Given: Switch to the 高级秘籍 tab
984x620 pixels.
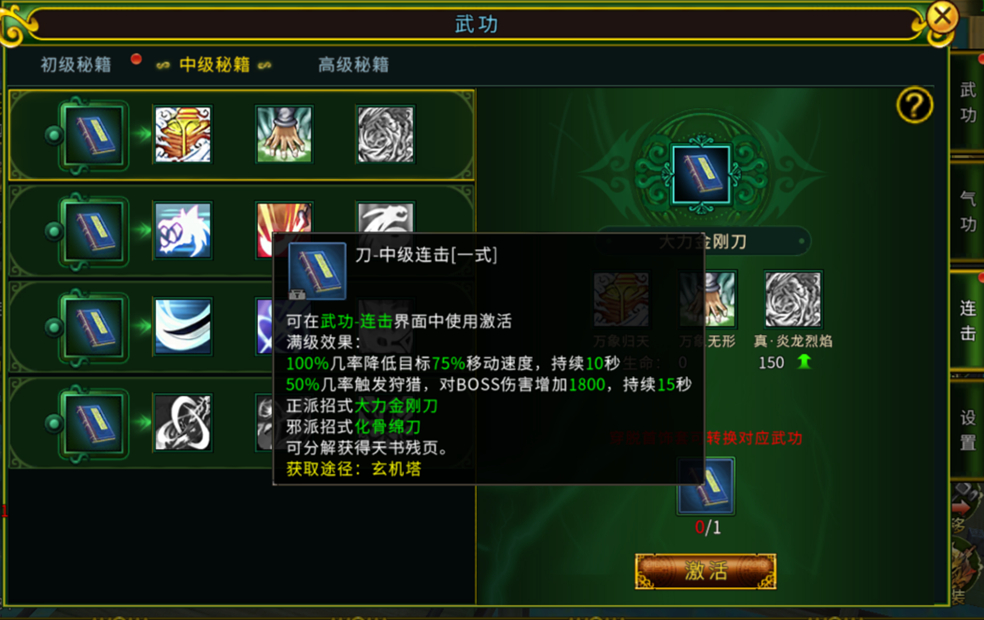Looking at the screenshot, I should tap(353, 65).
